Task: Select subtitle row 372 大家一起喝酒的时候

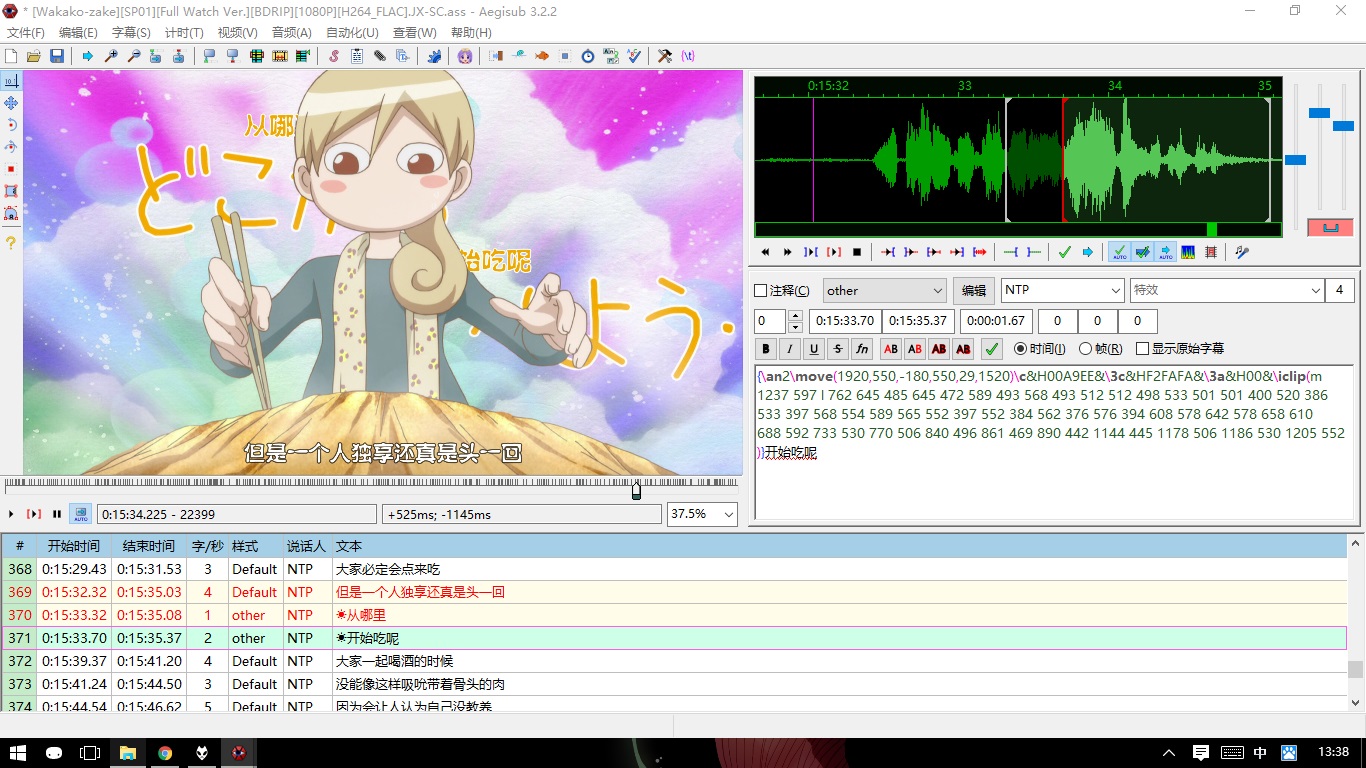Action: click(674, 661)
